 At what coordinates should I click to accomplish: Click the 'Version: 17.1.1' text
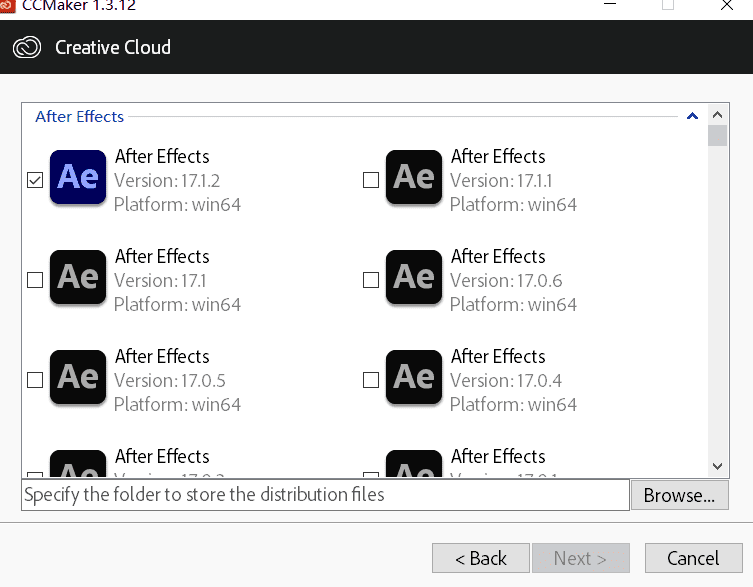coord(501,181)
